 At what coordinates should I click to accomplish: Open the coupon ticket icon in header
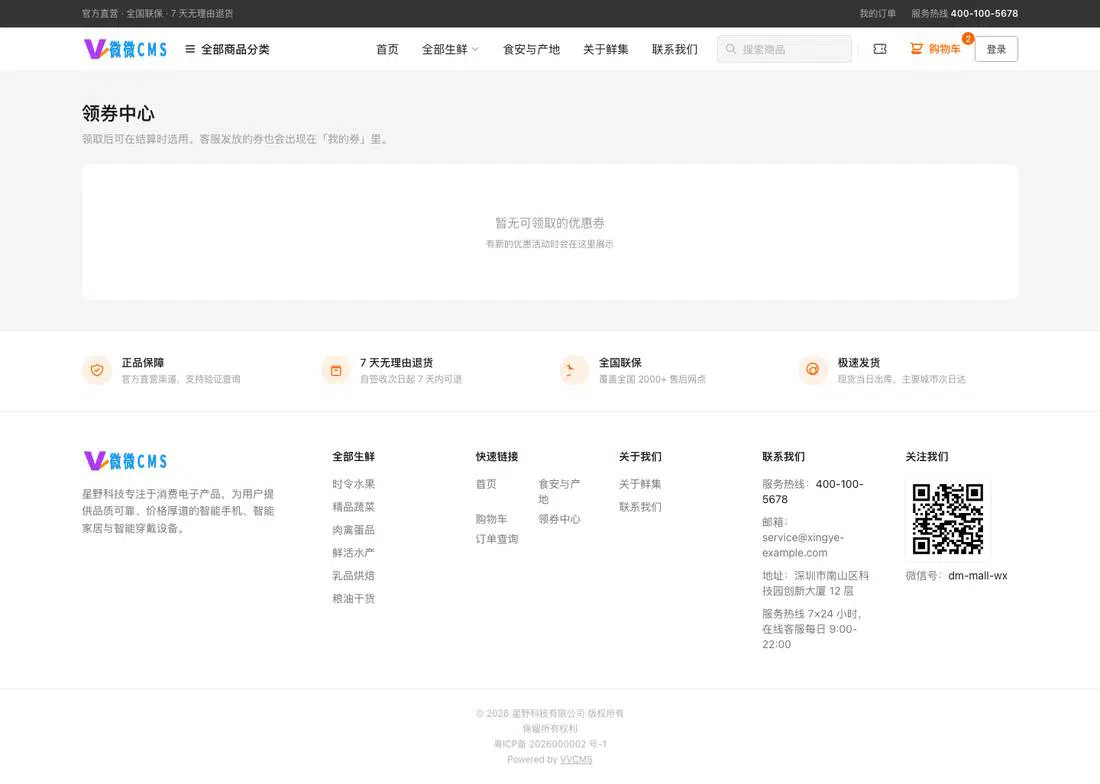[x=880, y=49]
